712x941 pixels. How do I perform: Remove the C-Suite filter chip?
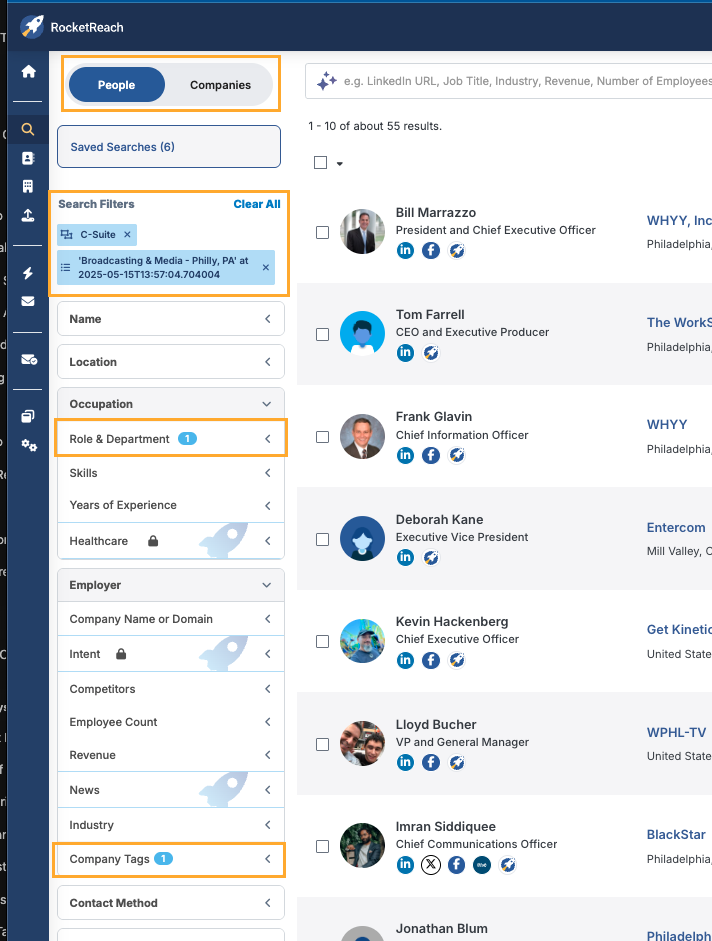click(127, 235)
